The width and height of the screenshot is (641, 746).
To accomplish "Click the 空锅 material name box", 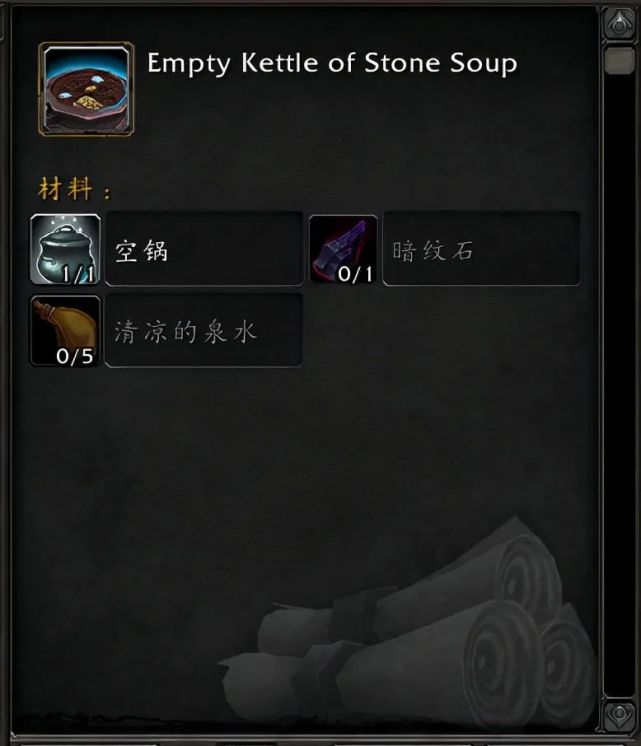I will [x=204, y=249].
